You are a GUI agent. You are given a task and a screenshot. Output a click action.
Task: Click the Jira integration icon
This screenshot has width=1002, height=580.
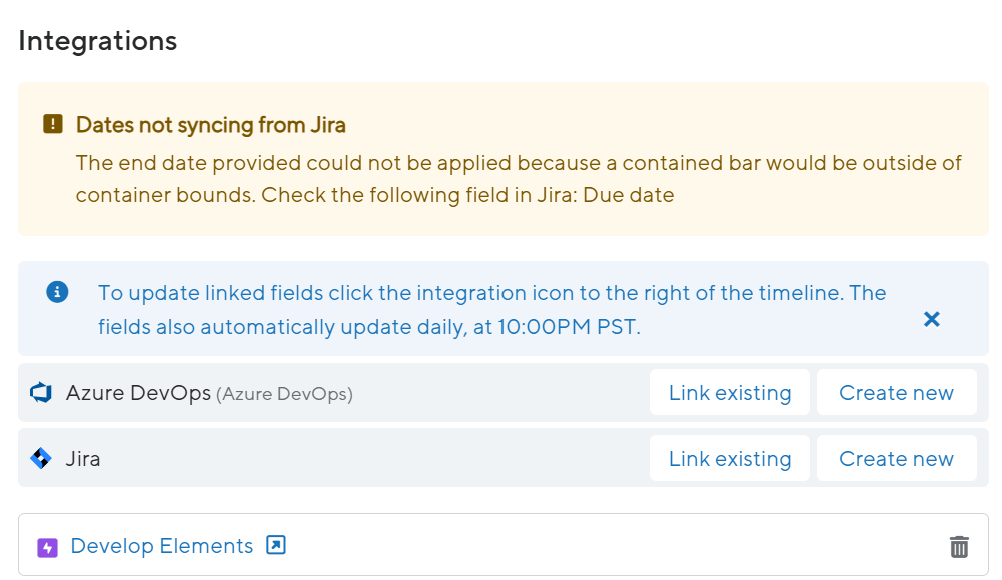click(x=38, y=458)
